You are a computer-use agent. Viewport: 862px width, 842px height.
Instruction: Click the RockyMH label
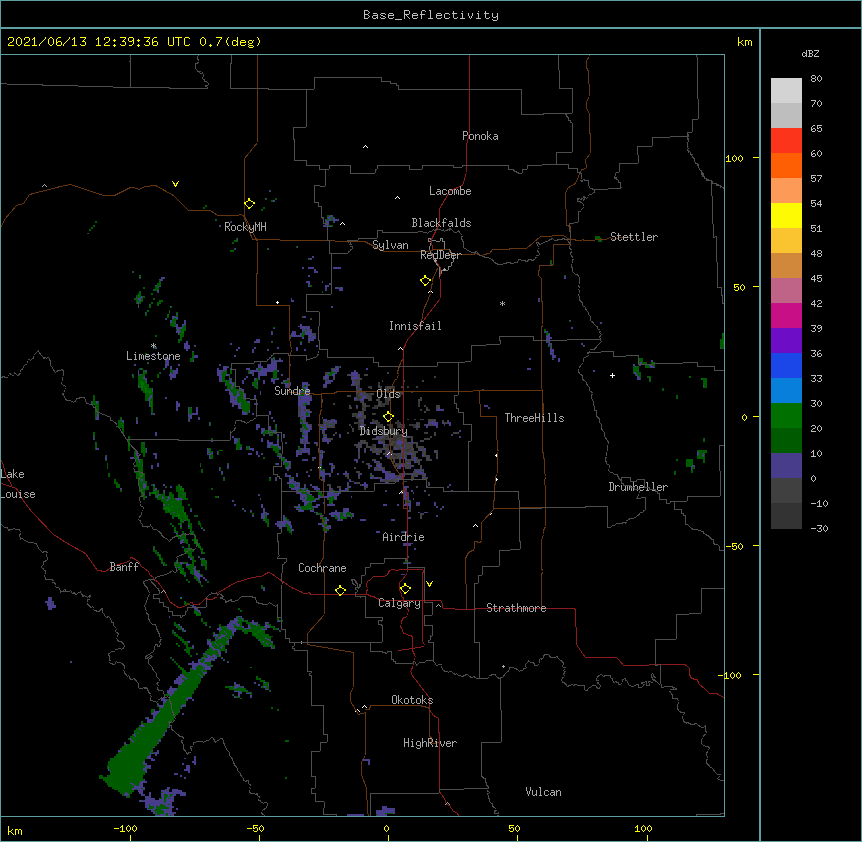(x=245, y=227)
